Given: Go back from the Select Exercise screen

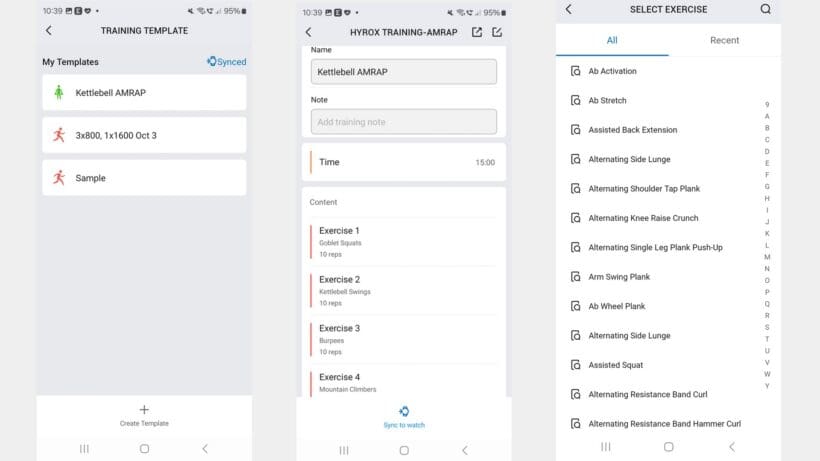Looking at the screenshot, I should 569,9.
